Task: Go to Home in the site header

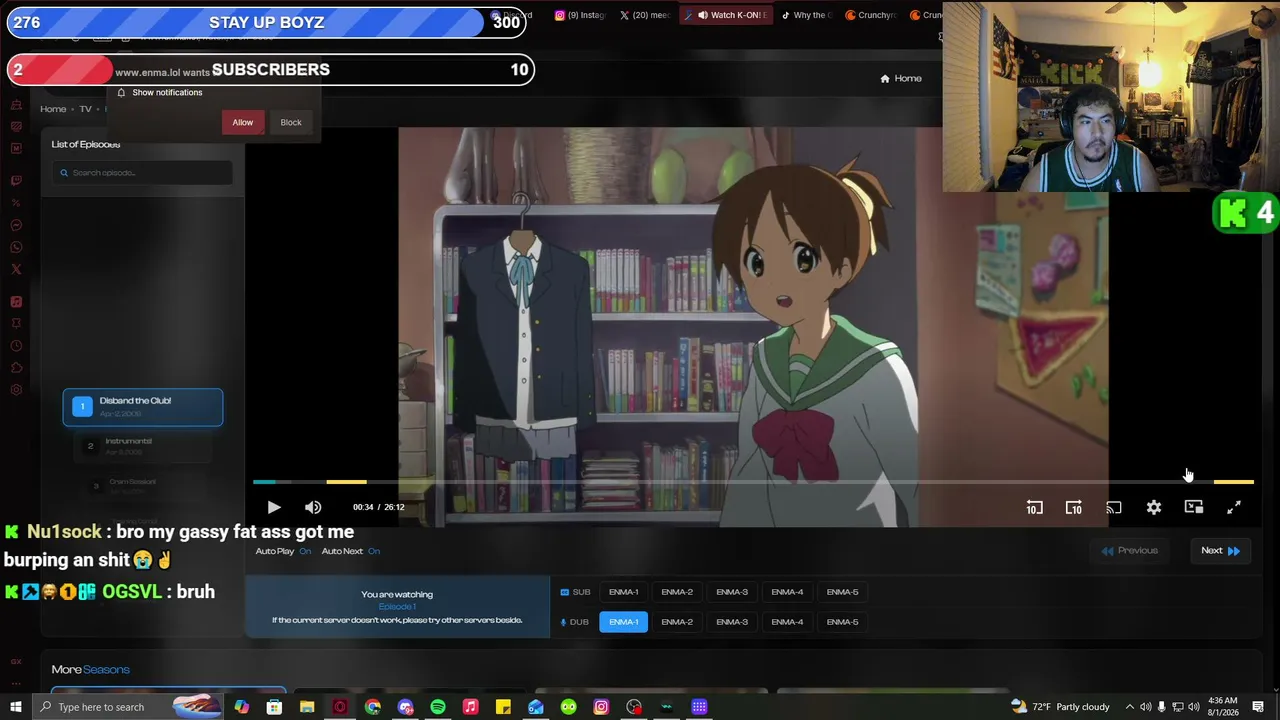Action: click(x=901, y=78)
